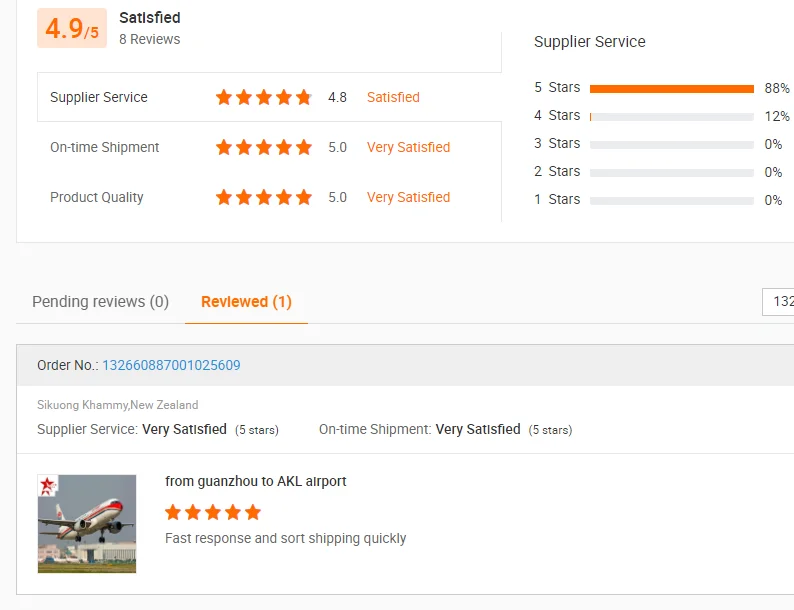Open order number 132660887001025609 link
Screen dimensions: 794x610
point(171,365)
